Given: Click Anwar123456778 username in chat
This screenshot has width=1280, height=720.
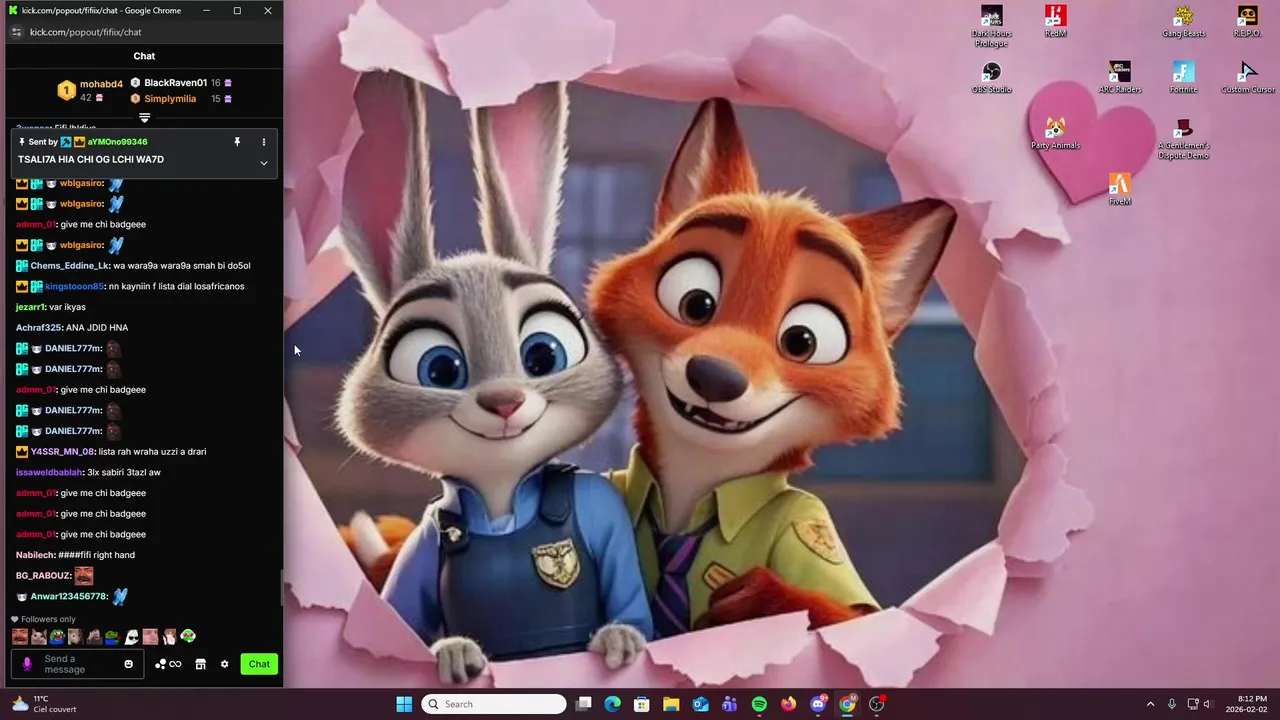Looking at the screenshot, I should tap(68, 597).
